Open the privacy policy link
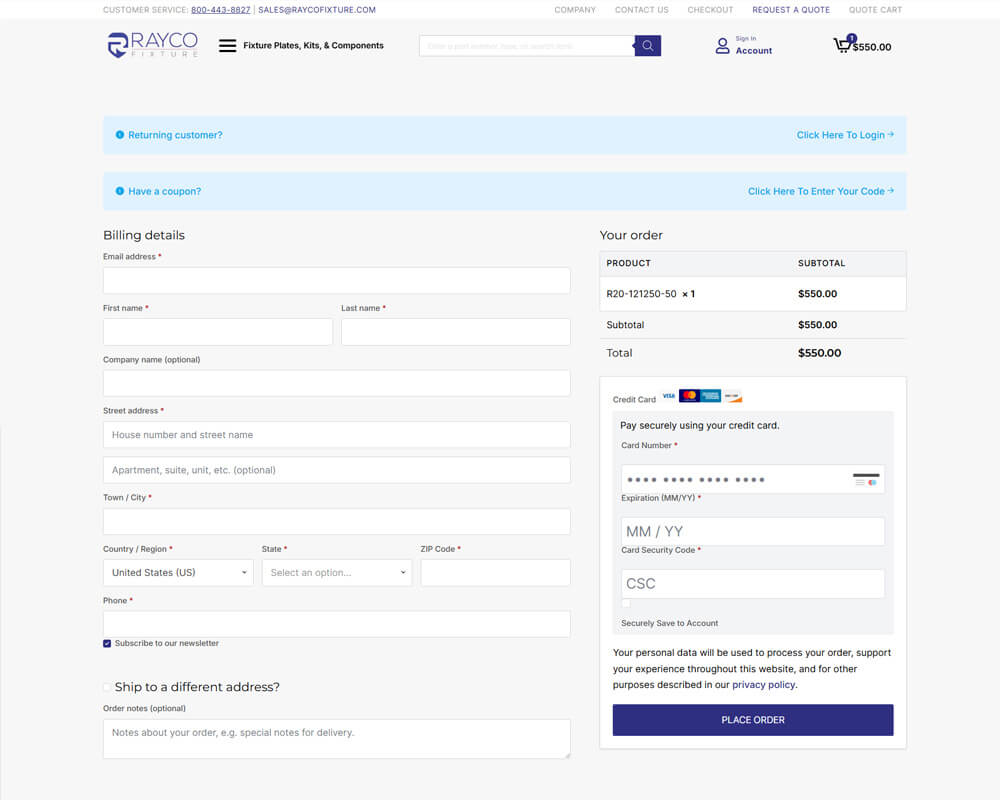 [x=763, y=685]
